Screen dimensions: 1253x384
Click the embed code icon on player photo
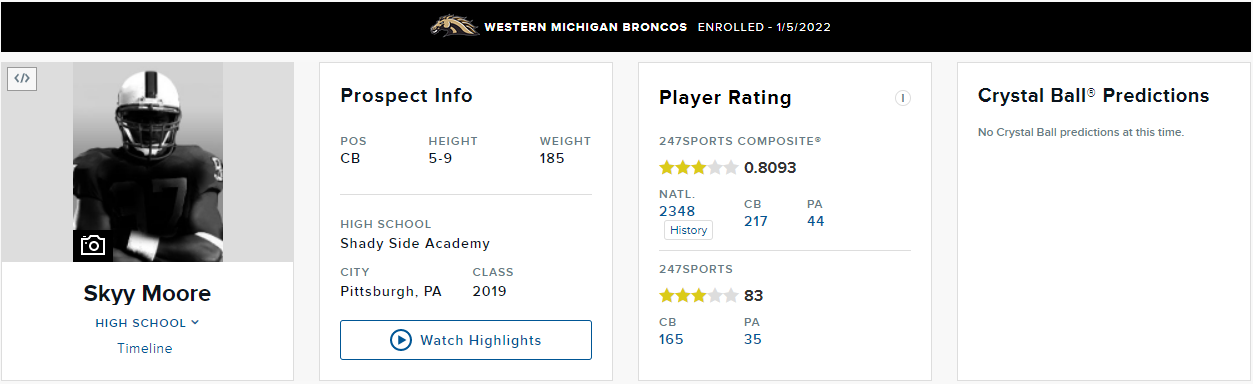coord(22,78)
